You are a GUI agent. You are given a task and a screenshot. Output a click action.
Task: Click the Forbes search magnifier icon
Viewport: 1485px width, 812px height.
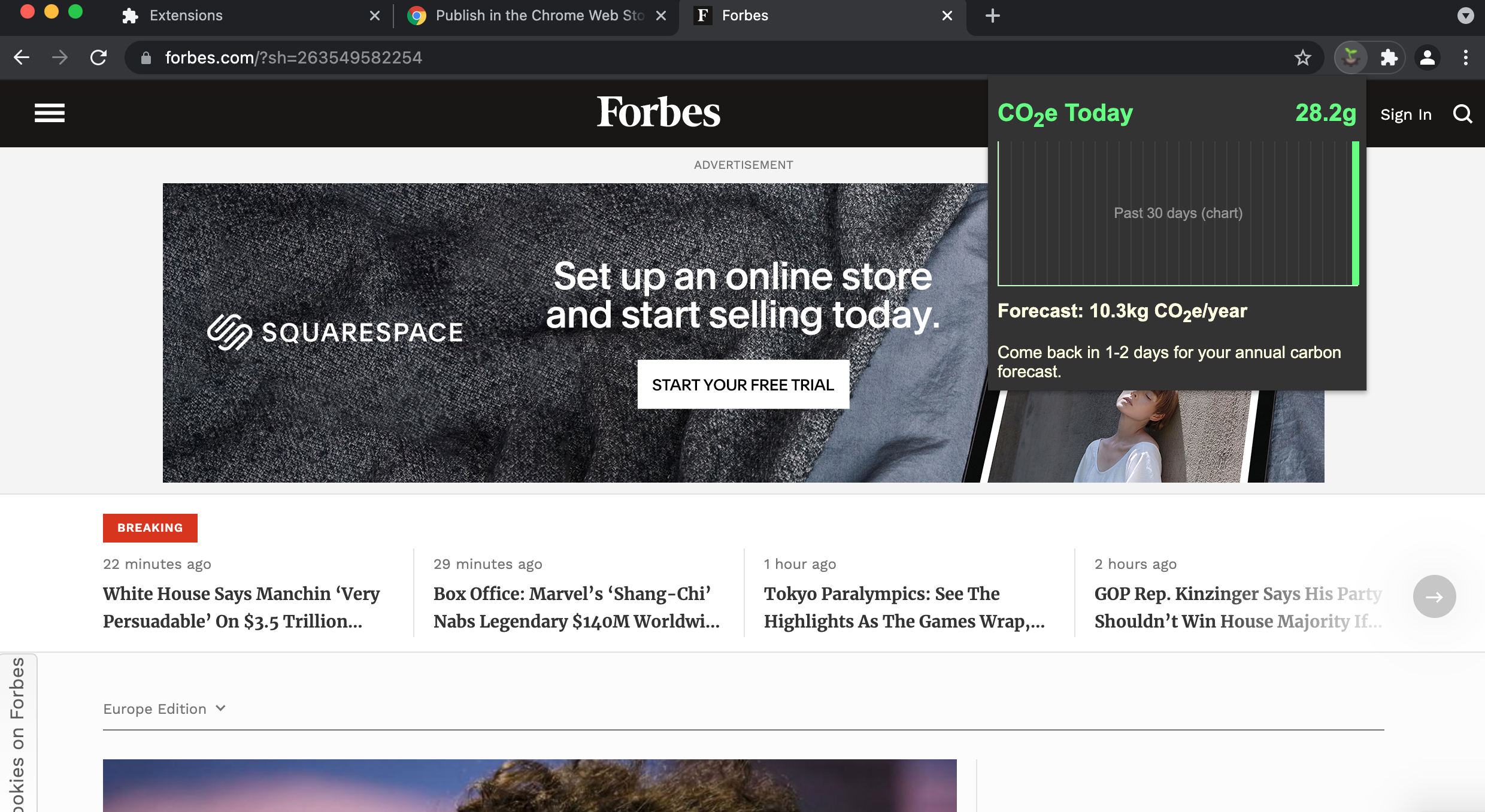pos(1462,114)
